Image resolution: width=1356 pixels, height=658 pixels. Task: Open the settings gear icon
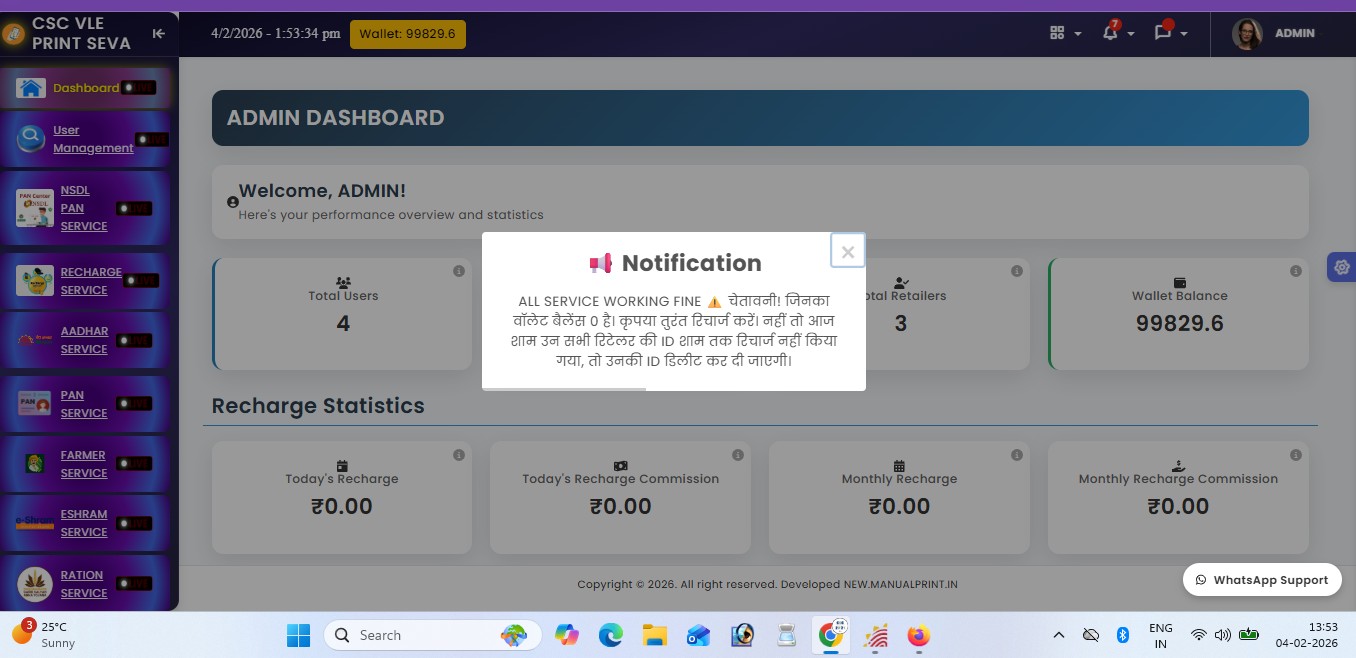1341,267
